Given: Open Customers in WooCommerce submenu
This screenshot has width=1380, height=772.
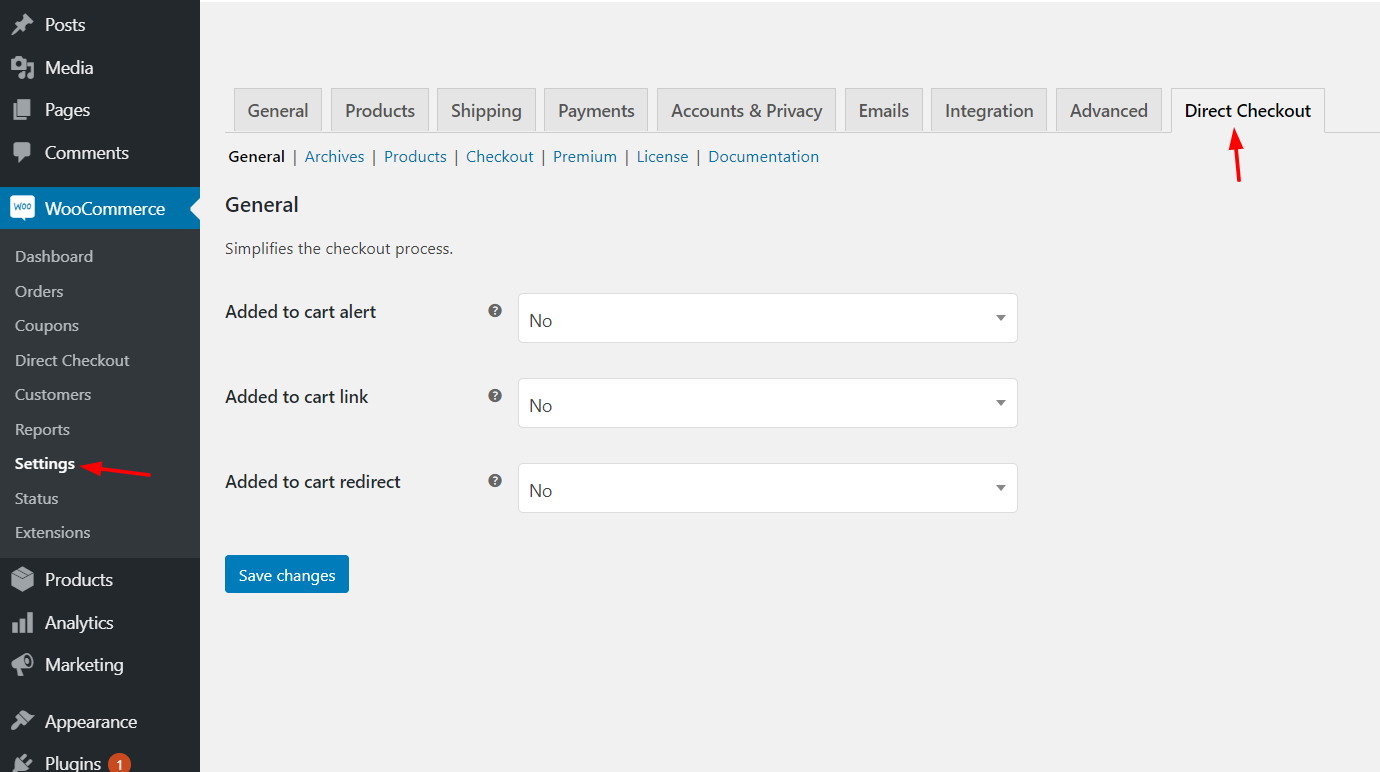Looking at the screenshot, I should [53, 395].
